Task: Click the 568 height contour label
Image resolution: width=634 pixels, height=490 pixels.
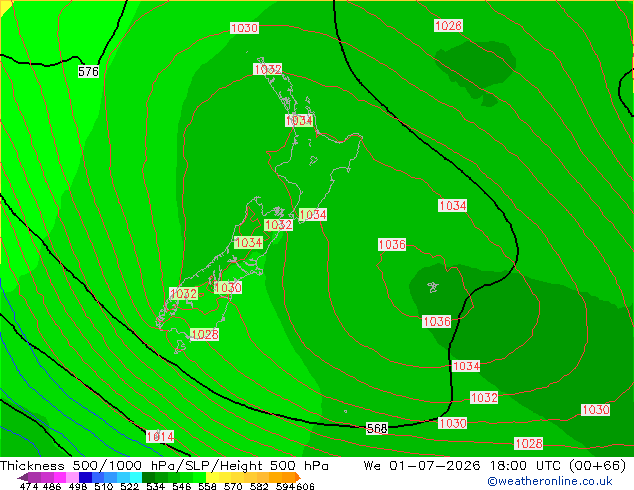Action: (x=377, y=428)
